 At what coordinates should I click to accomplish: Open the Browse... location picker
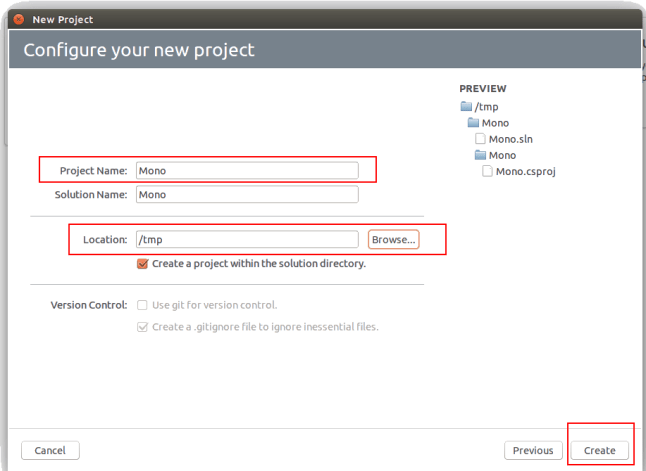point(393,240)
